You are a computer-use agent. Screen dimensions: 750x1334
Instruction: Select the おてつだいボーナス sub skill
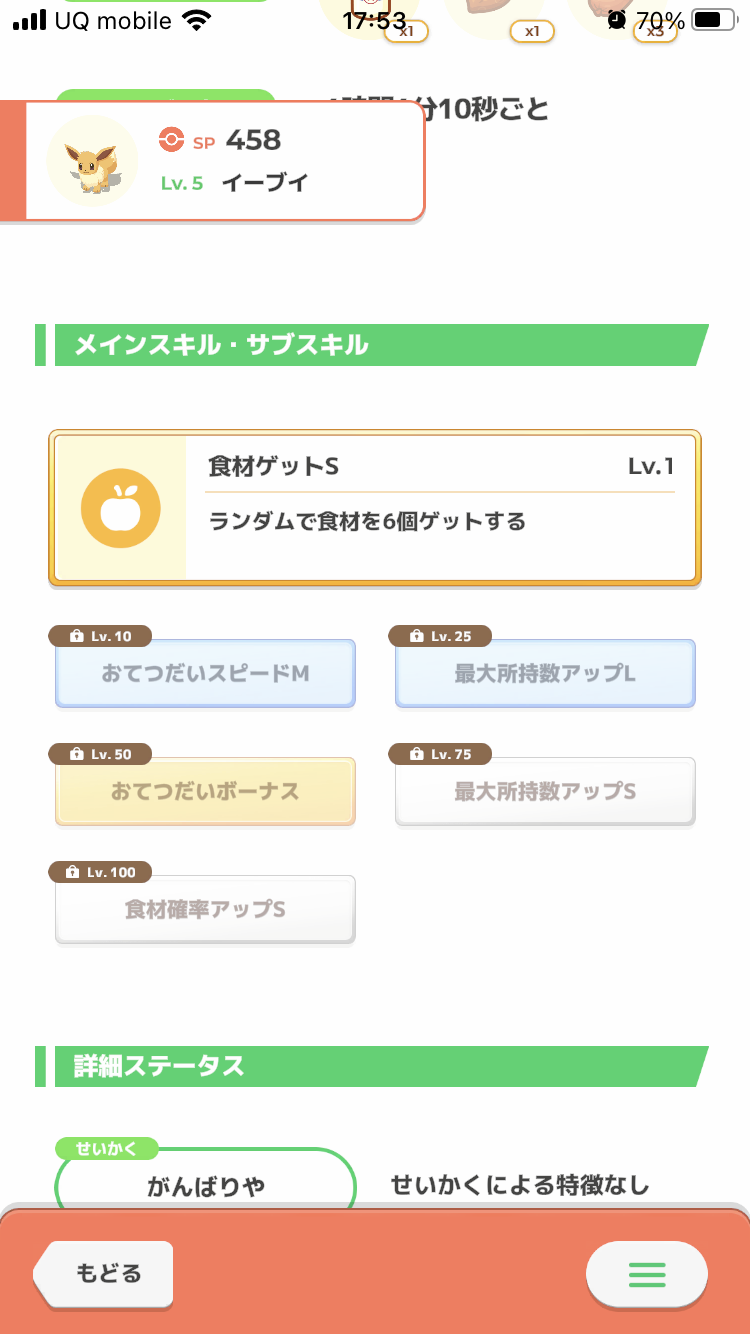(x=205, y=792)
